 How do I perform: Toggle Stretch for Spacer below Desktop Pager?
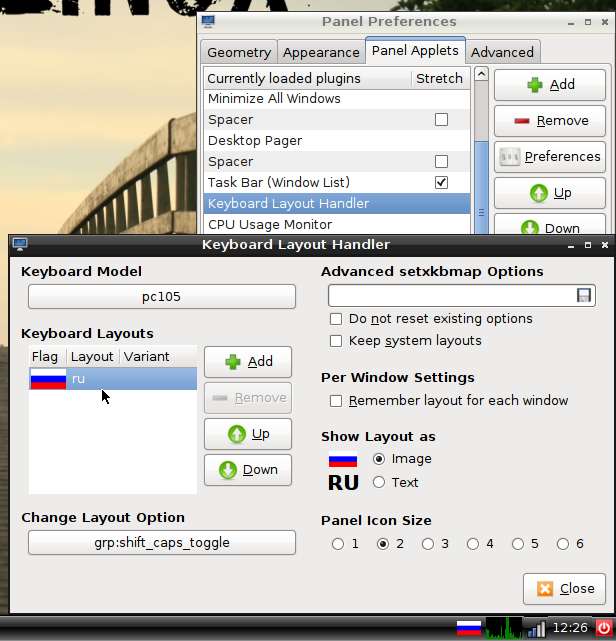(441, 161)
